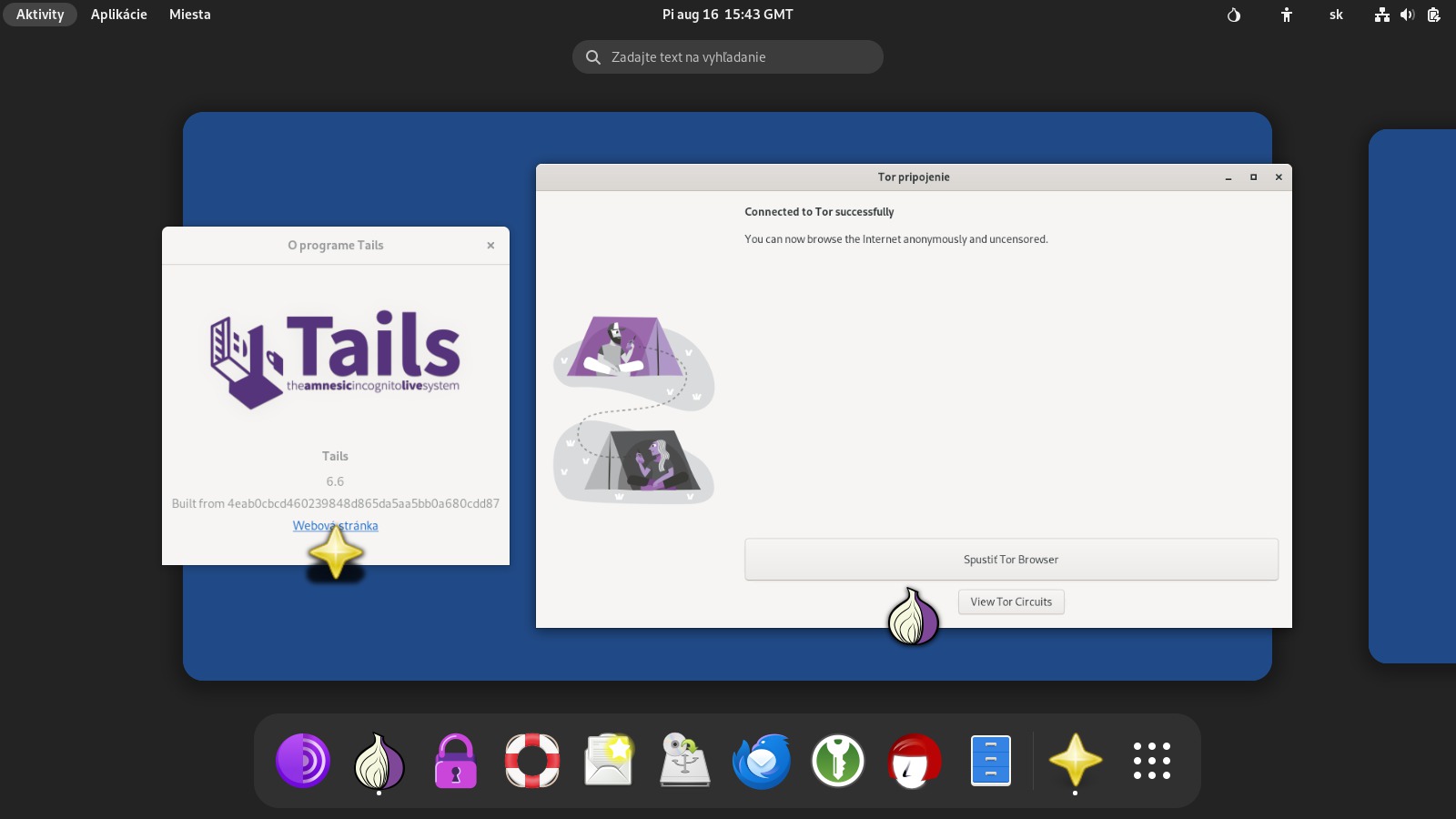Image resolution: width=1456 pixels, height=819 pixels.
Task: Open network status icon in top bar
Action: pyautogui.click(x=1382, y=15)
